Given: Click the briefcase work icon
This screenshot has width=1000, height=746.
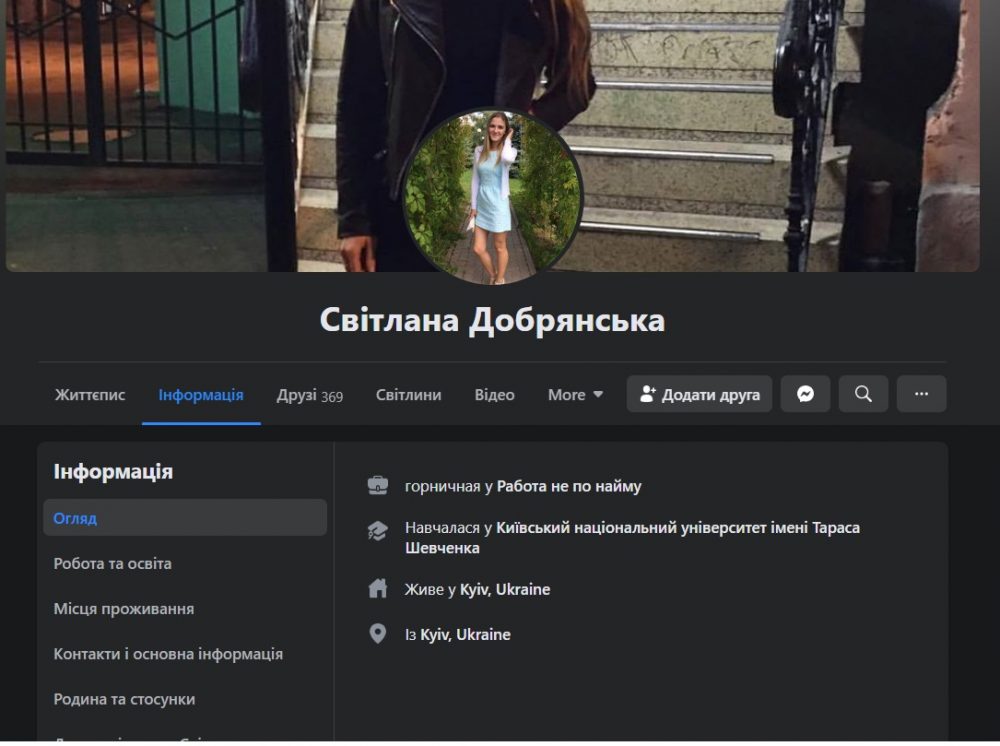Looking at the screenshot, I should [378, 486].
